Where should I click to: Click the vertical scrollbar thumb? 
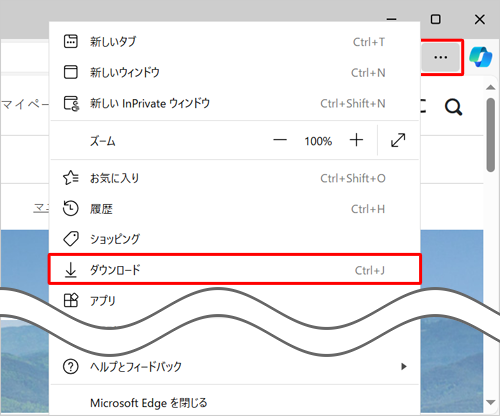point(490,135)
